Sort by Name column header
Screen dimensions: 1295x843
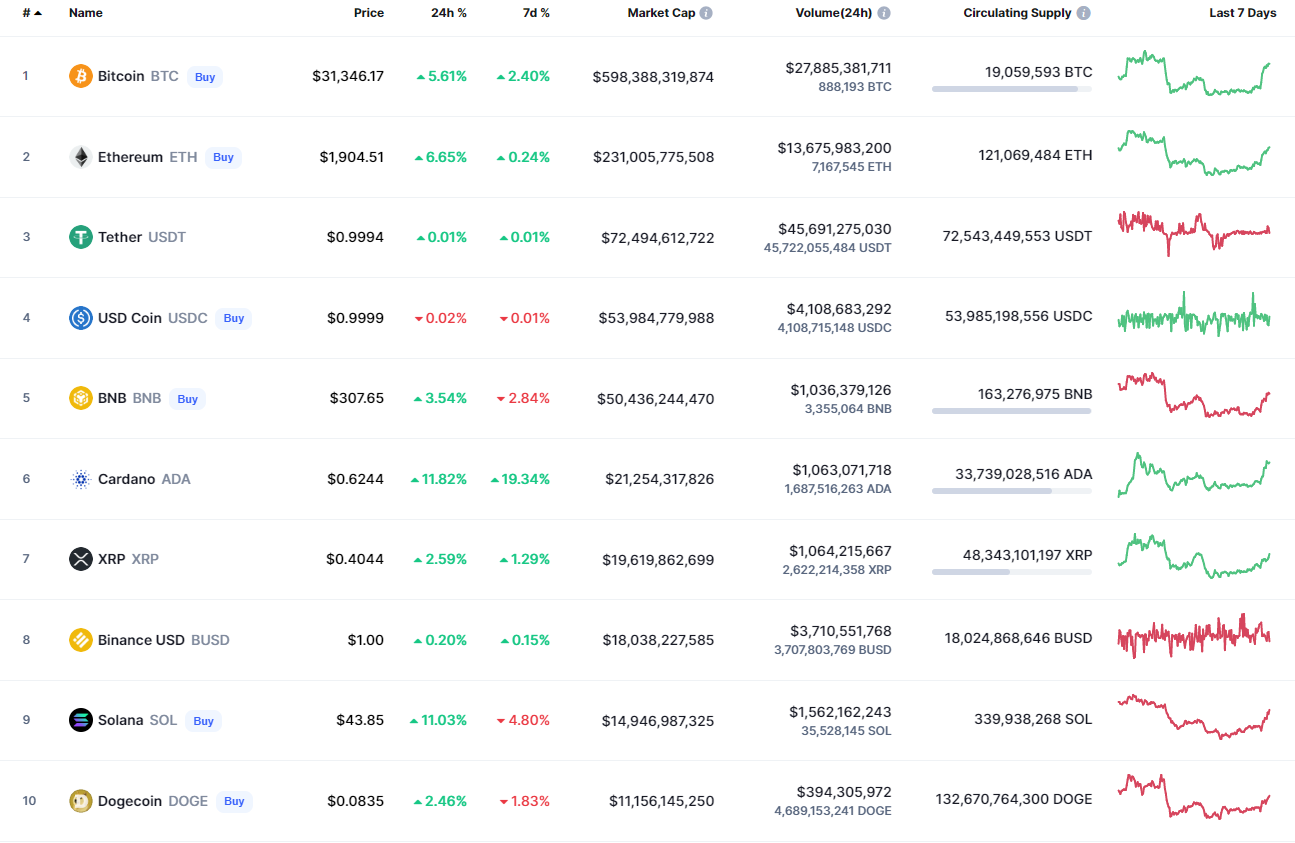86,13
